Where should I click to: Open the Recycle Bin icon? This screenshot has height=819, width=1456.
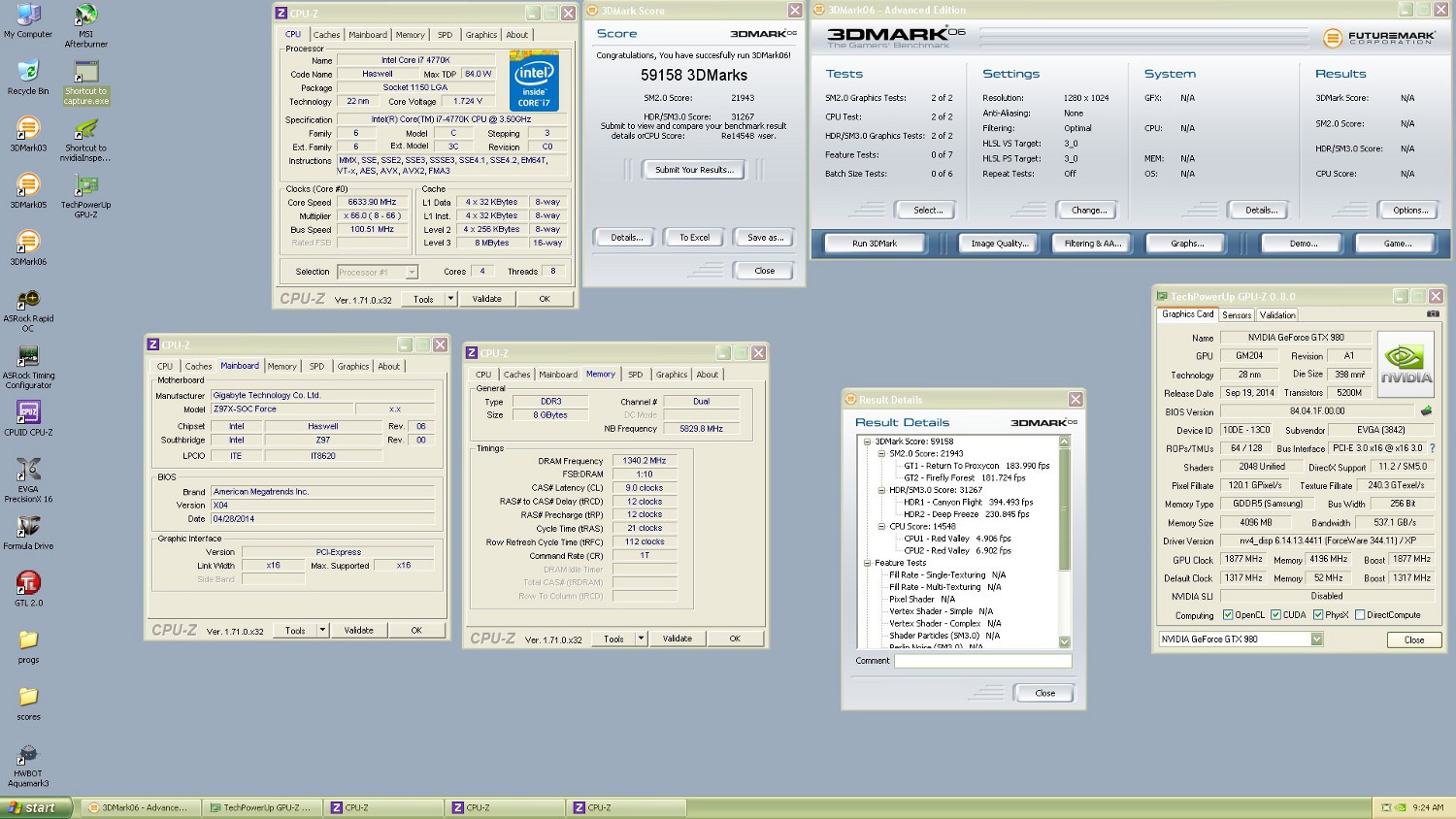click(28, 78)
